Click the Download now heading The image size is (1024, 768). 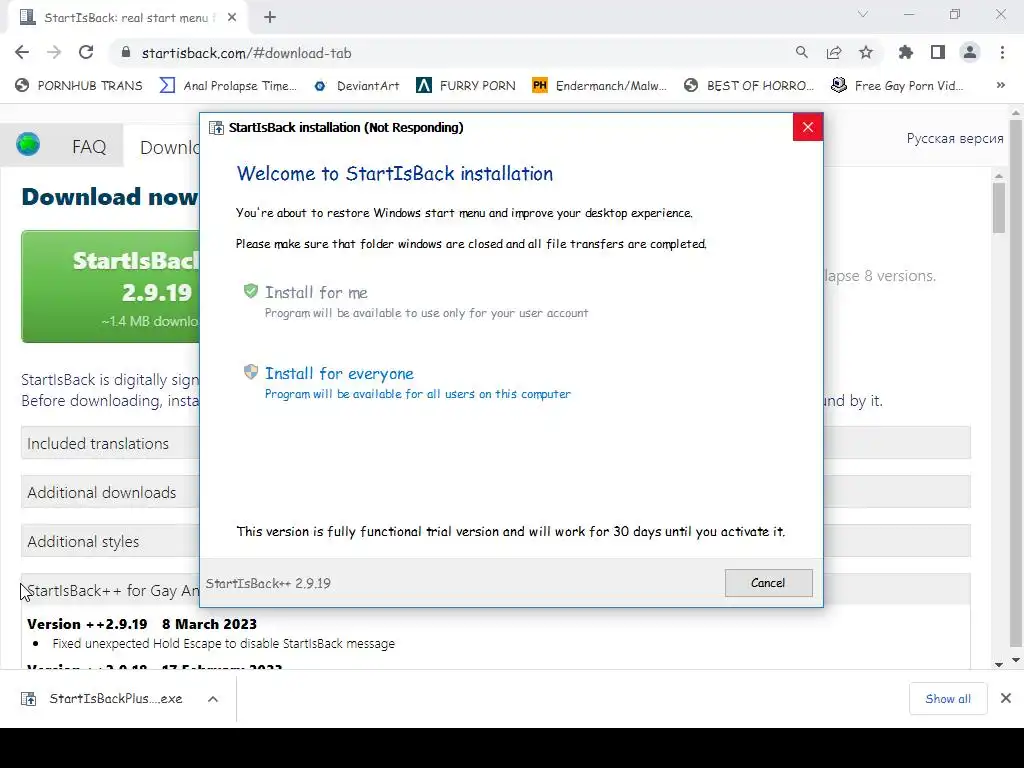(x=110, y=197)
